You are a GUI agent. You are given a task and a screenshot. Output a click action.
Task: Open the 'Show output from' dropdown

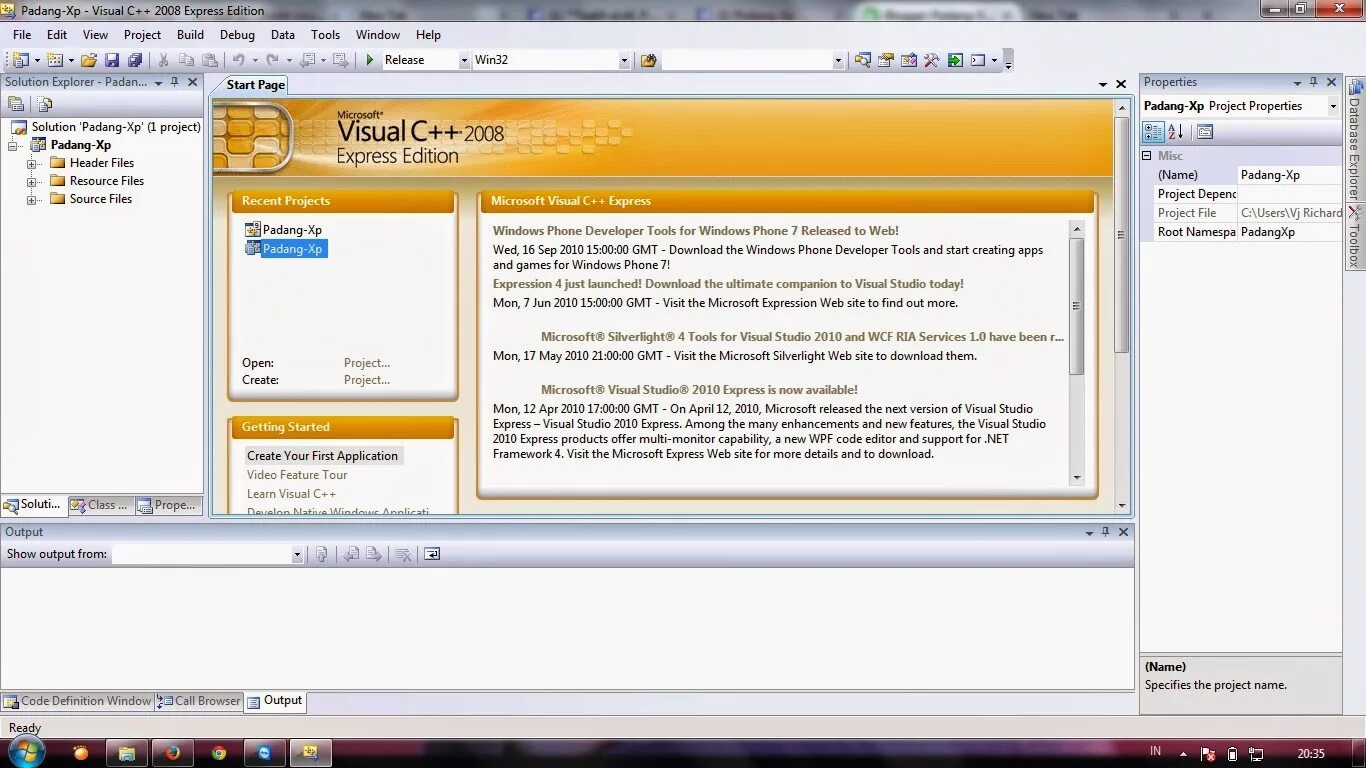pyautogui.click(x=297, y=554)
